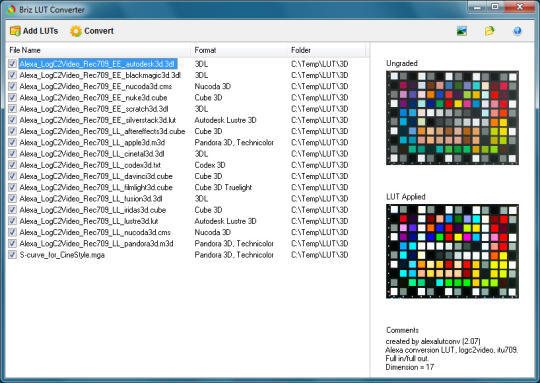
Task: Select file Alexa_LogC2Video_Rec709_LL_apple3d.m3d
Action: coord(92,142)
